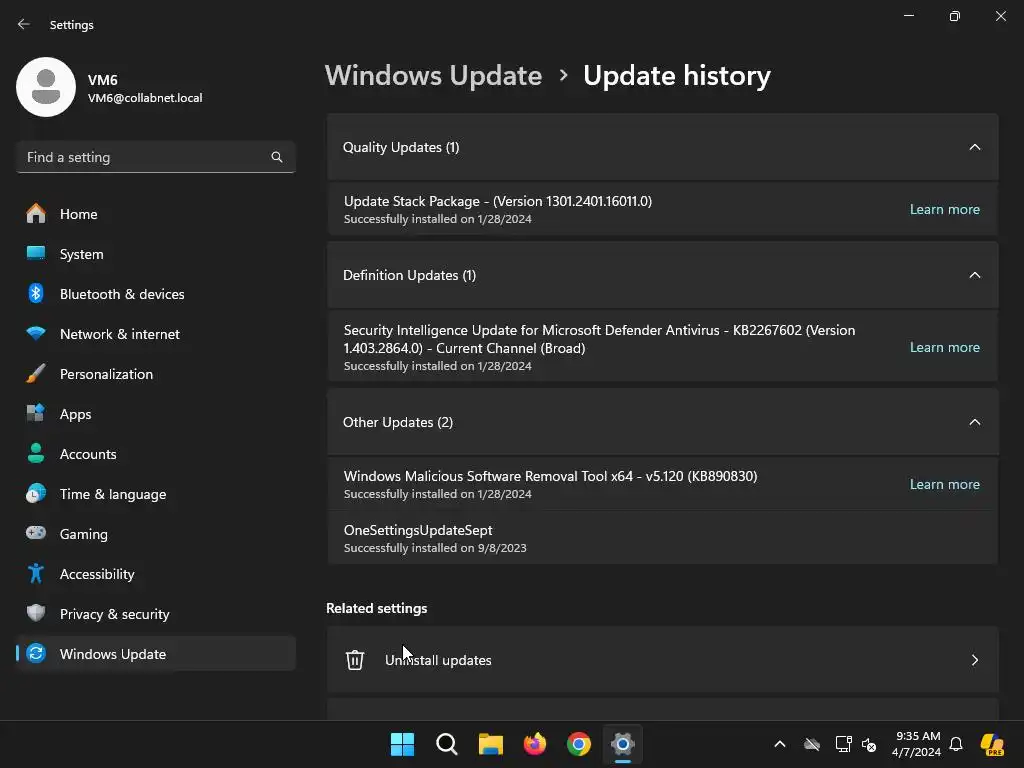This screenshot has height=768, width=1024.
Task: Click the Windows Update sync icon
Action: coord(36,653)
